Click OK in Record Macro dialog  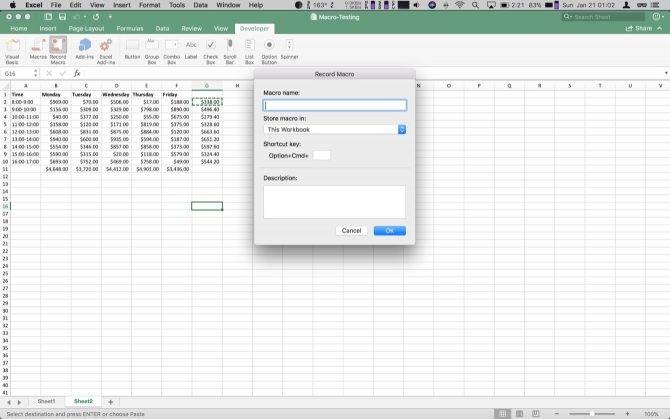coord(390,231)
